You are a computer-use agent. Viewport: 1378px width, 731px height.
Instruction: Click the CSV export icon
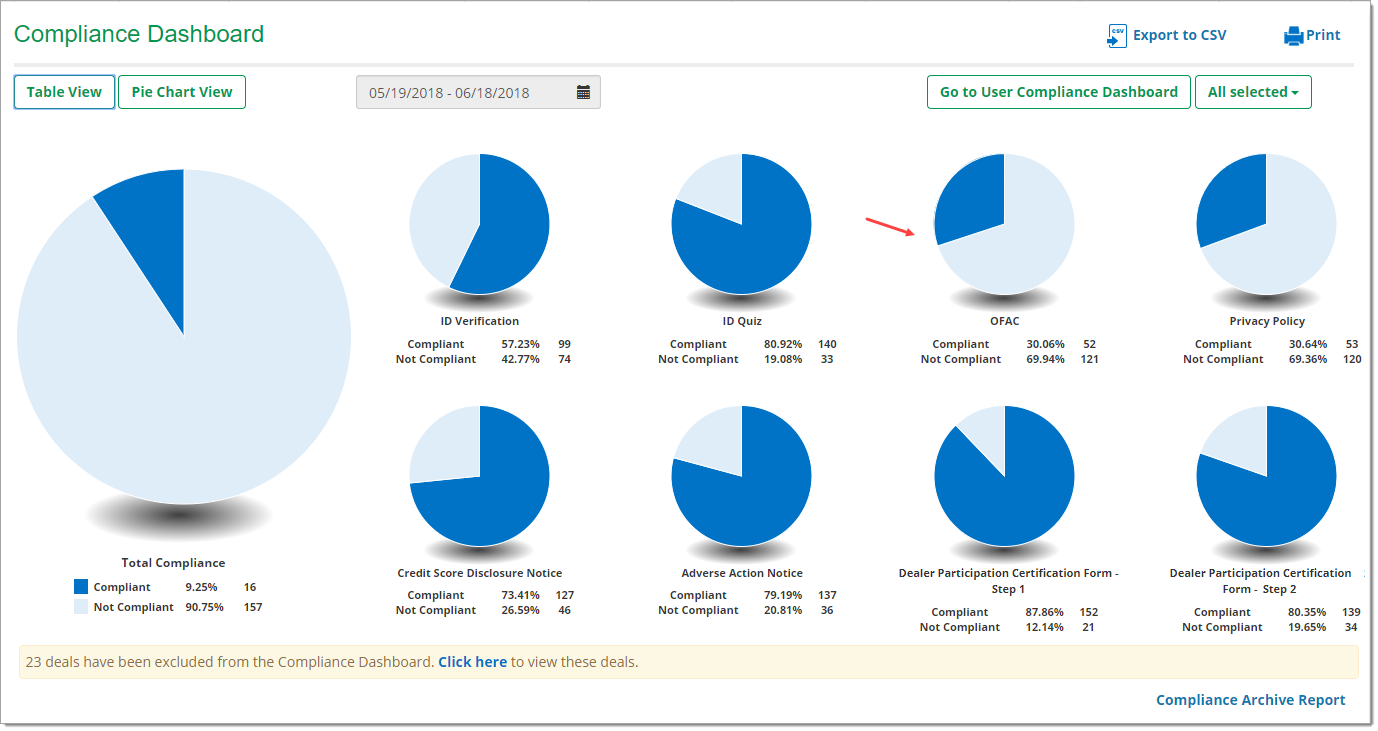click(1117, 36)
